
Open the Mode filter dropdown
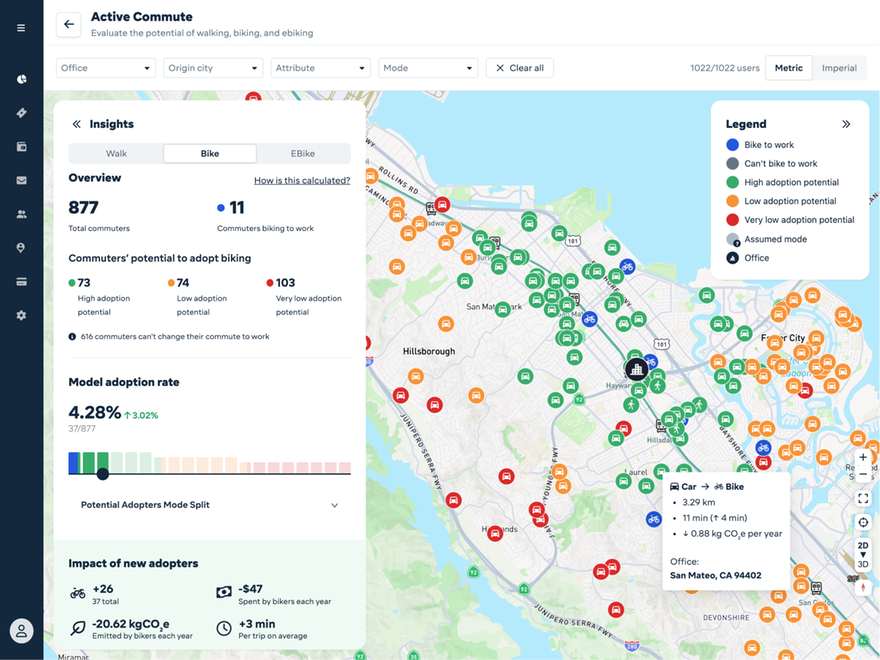coord(428,67)
